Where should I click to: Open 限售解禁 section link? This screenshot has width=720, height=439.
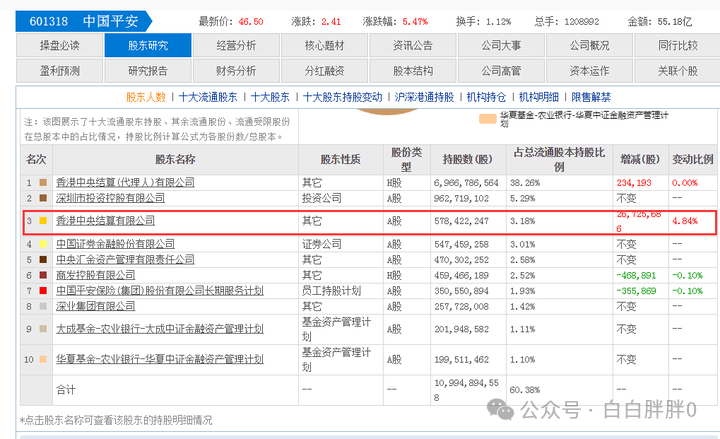591,97
